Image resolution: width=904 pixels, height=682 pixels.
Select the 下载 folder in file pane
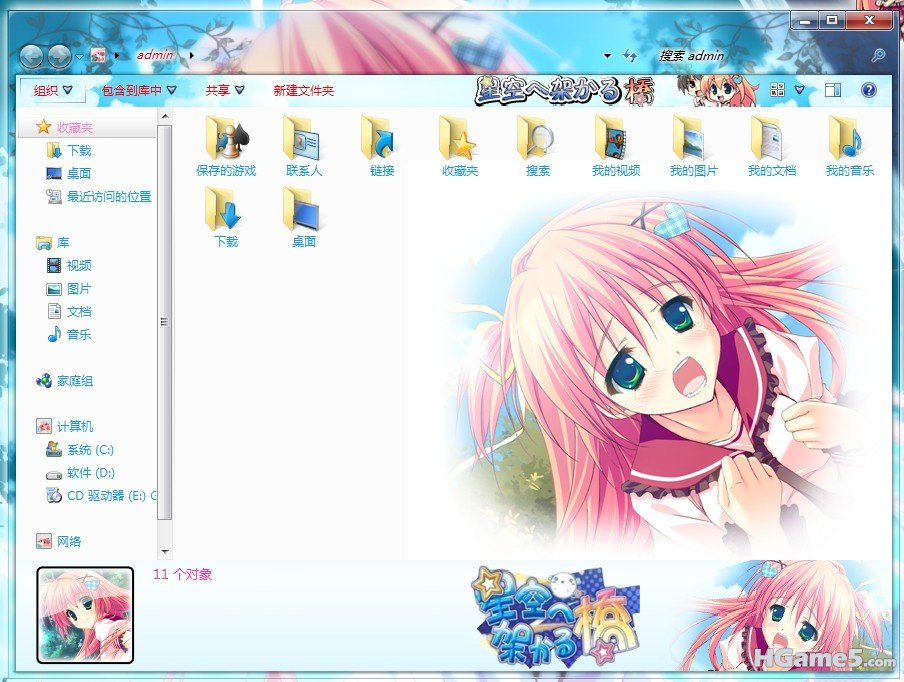[226, 216]
